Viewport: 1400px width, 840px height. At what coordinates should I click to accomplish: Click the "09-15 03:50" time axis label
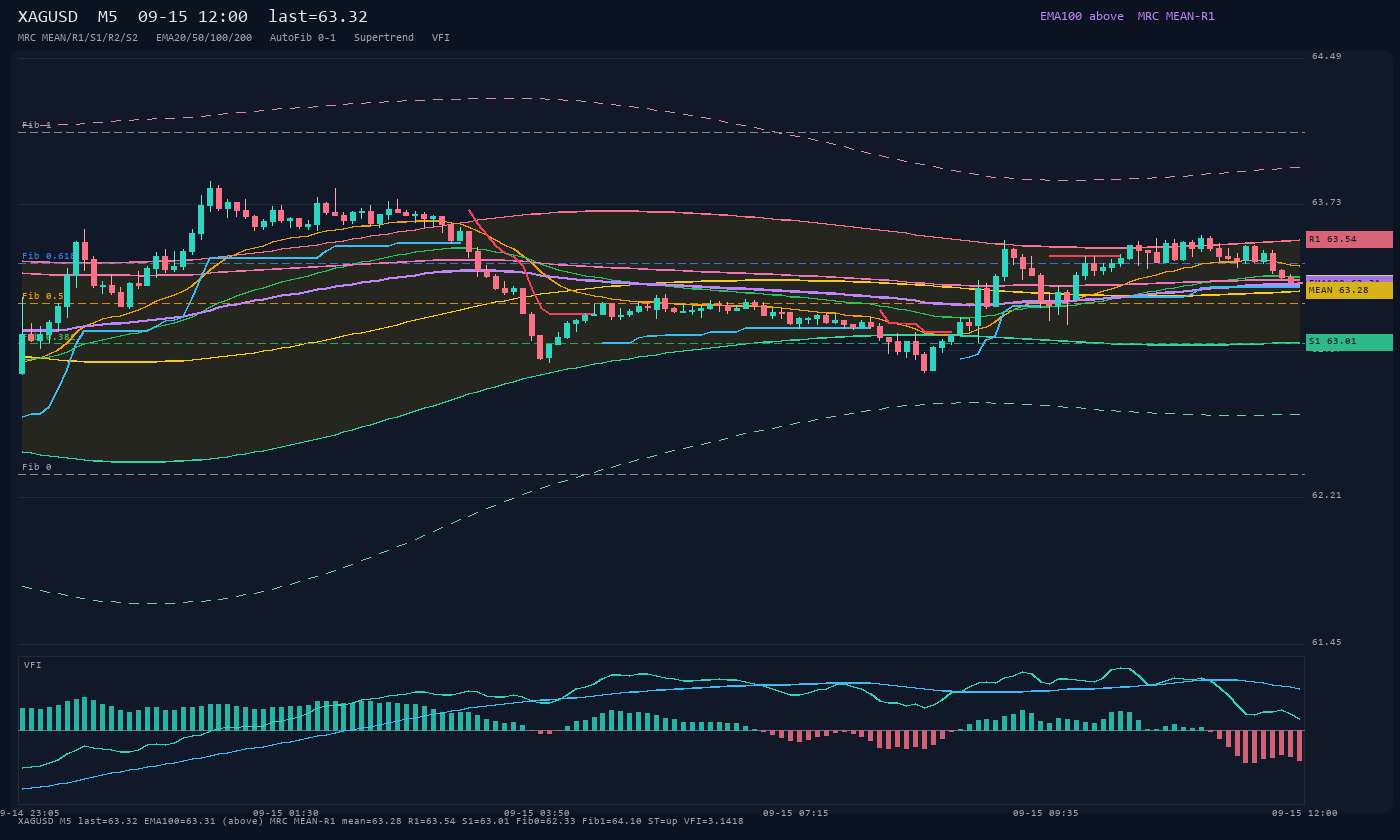tap(537, 813)
